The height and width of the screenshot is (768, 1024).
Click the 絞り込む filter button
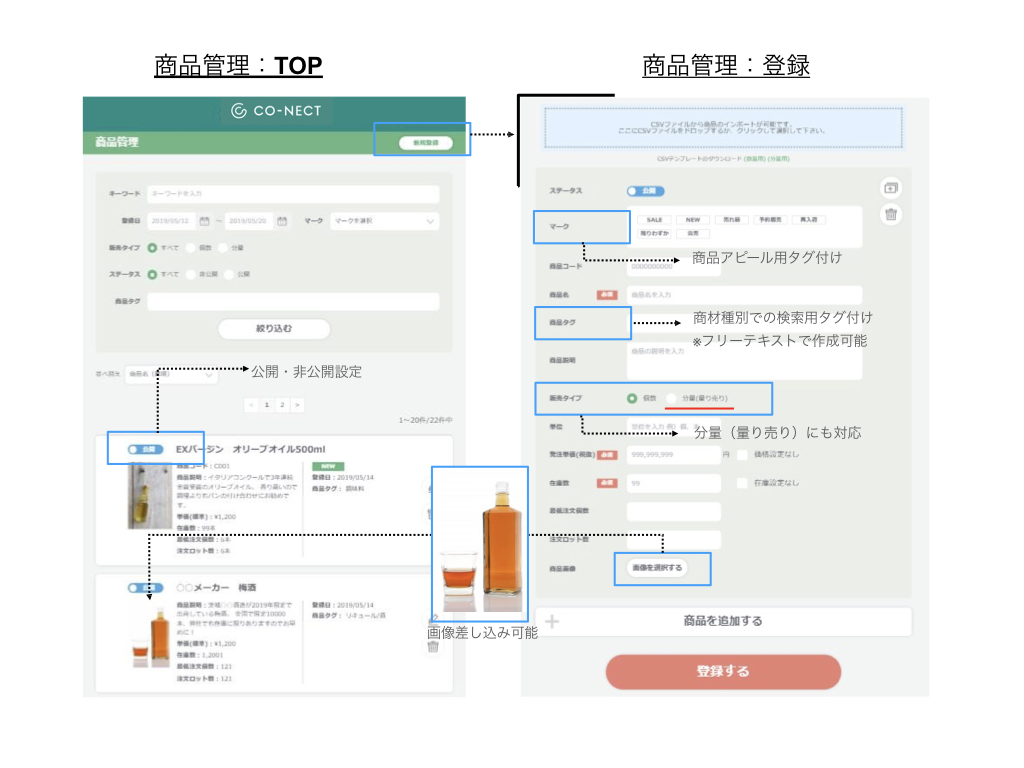(x=274, y=328)
